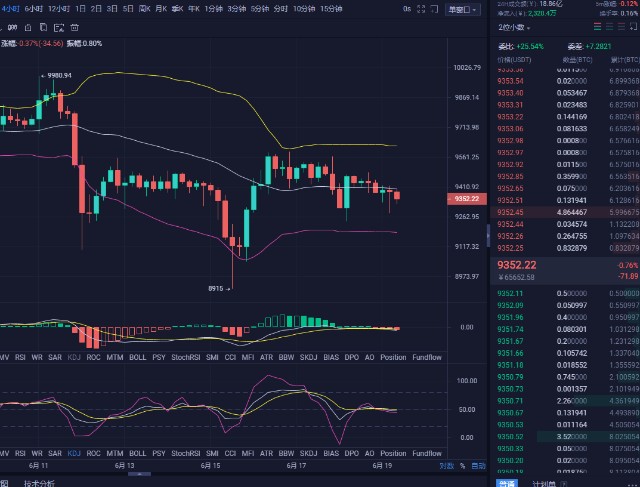Switch to the 周K timeframe
The width and height of the screenshot is (640, 487).
[x=144, y=9]
